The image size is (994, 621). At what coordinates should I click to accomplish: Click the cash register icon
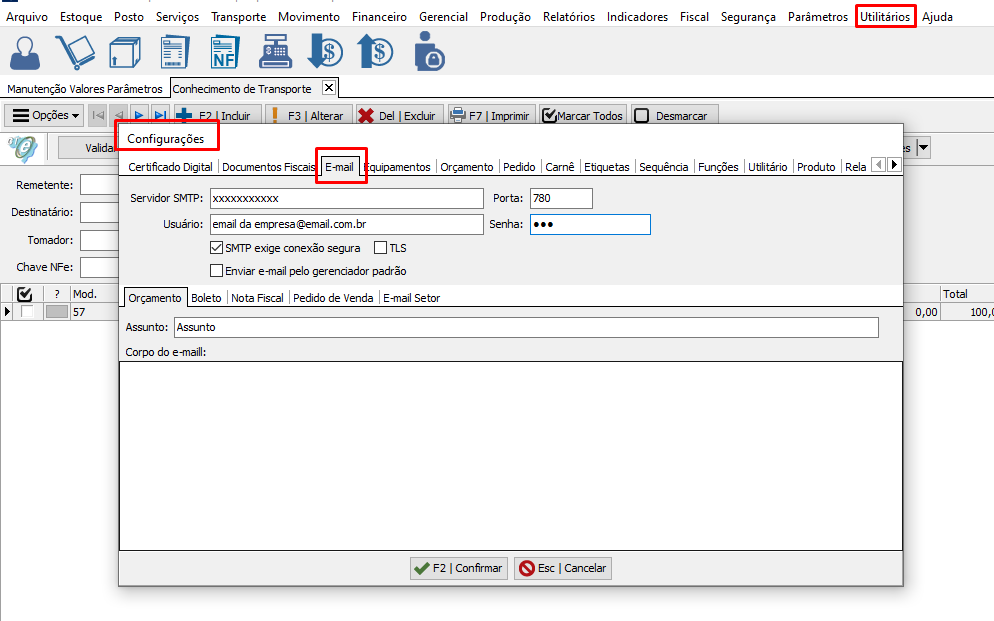(x=275, y=52)
